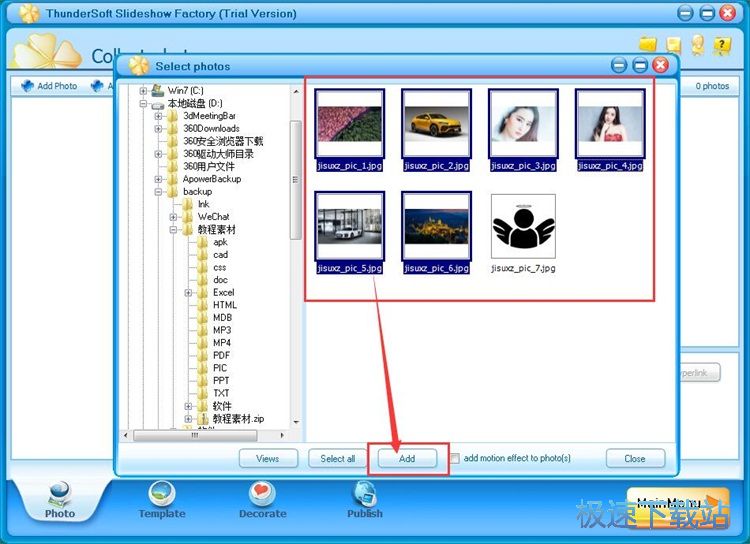750x544 pixels.
Task: Close the Select photos dialog with Close button
Action: coord(635,458)
